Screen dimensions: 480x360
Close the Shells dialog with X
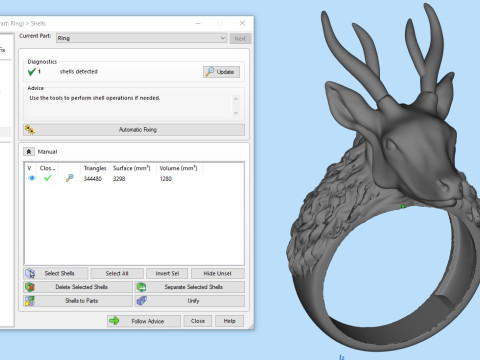point(242,23)
